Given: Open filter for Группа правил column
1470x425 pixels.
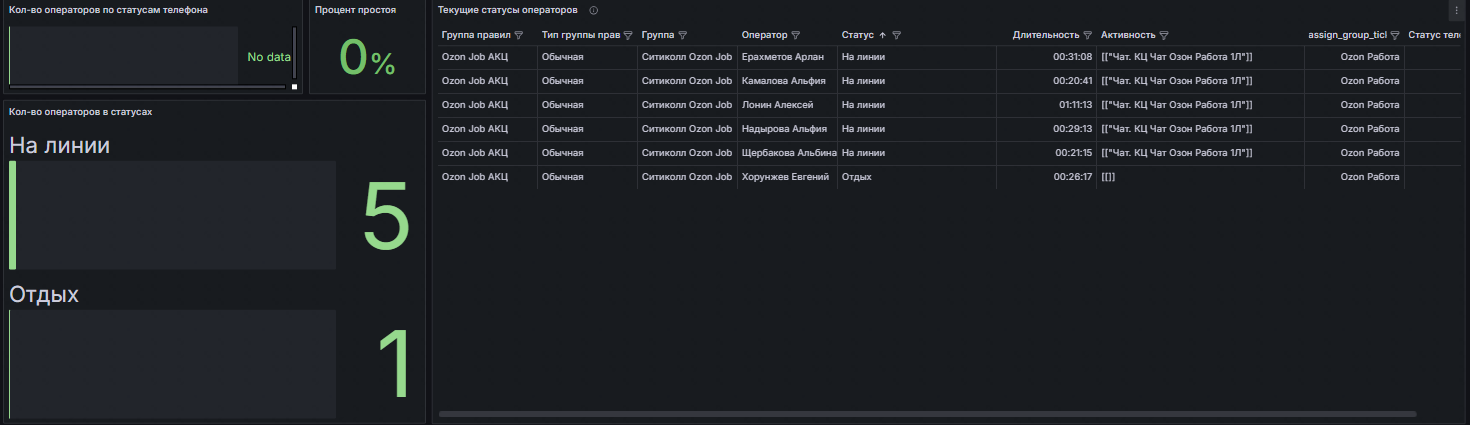Looking at the screenshot, I should click(518, 35).
